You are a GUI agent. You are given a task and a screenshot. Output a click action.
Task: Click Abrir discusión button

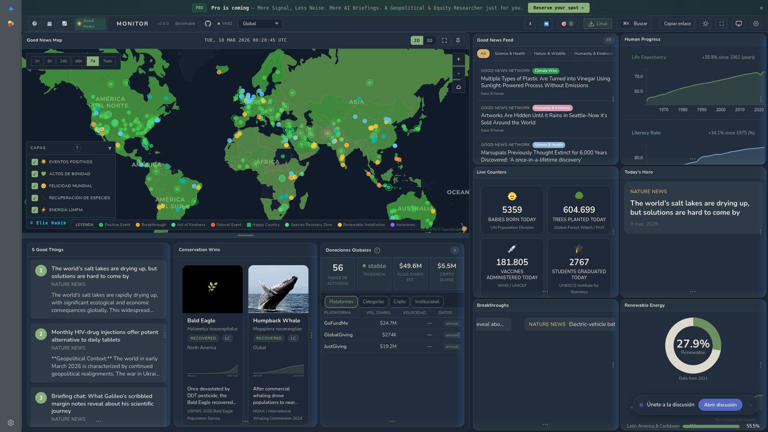click(720, 405)
